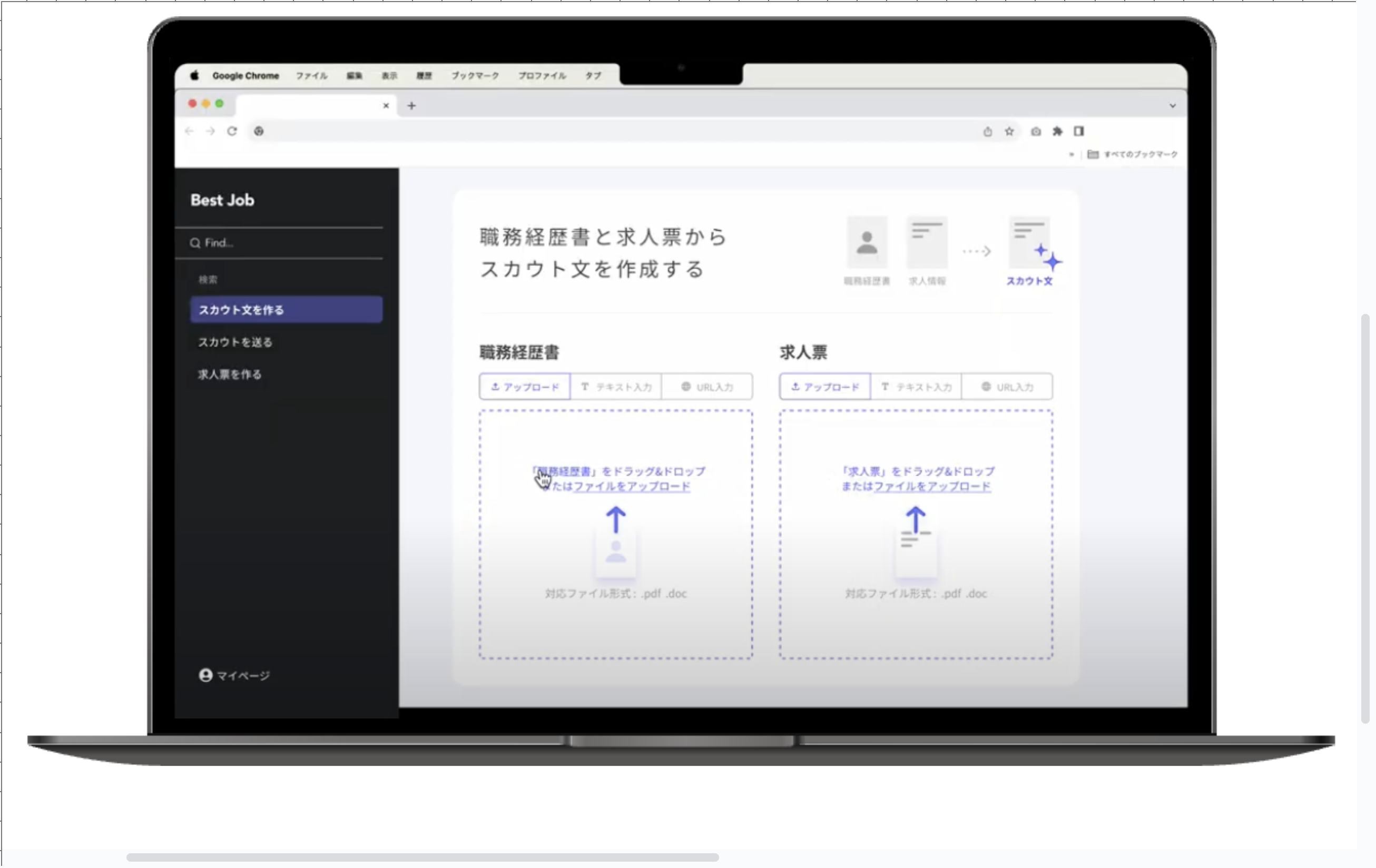
Task: Select スカウトを送る in the sidebar
Action: pos(235,342)
